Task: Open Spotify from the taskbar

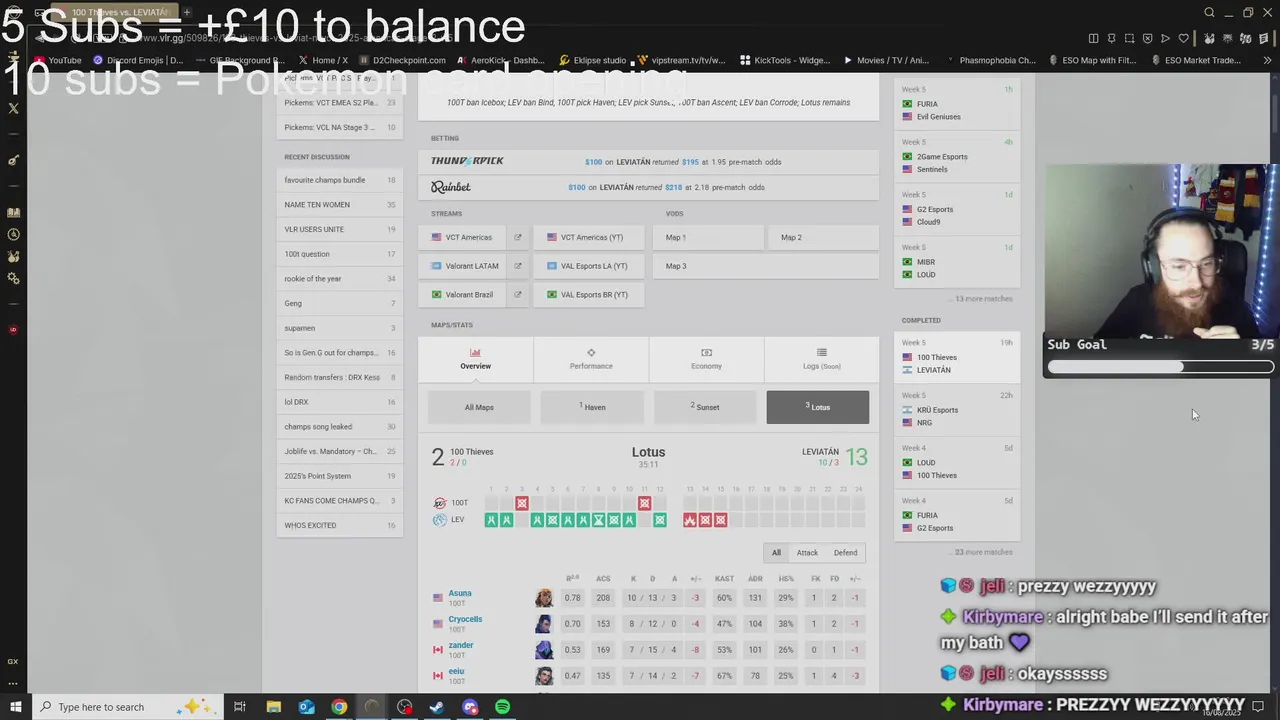Action: 503,707
